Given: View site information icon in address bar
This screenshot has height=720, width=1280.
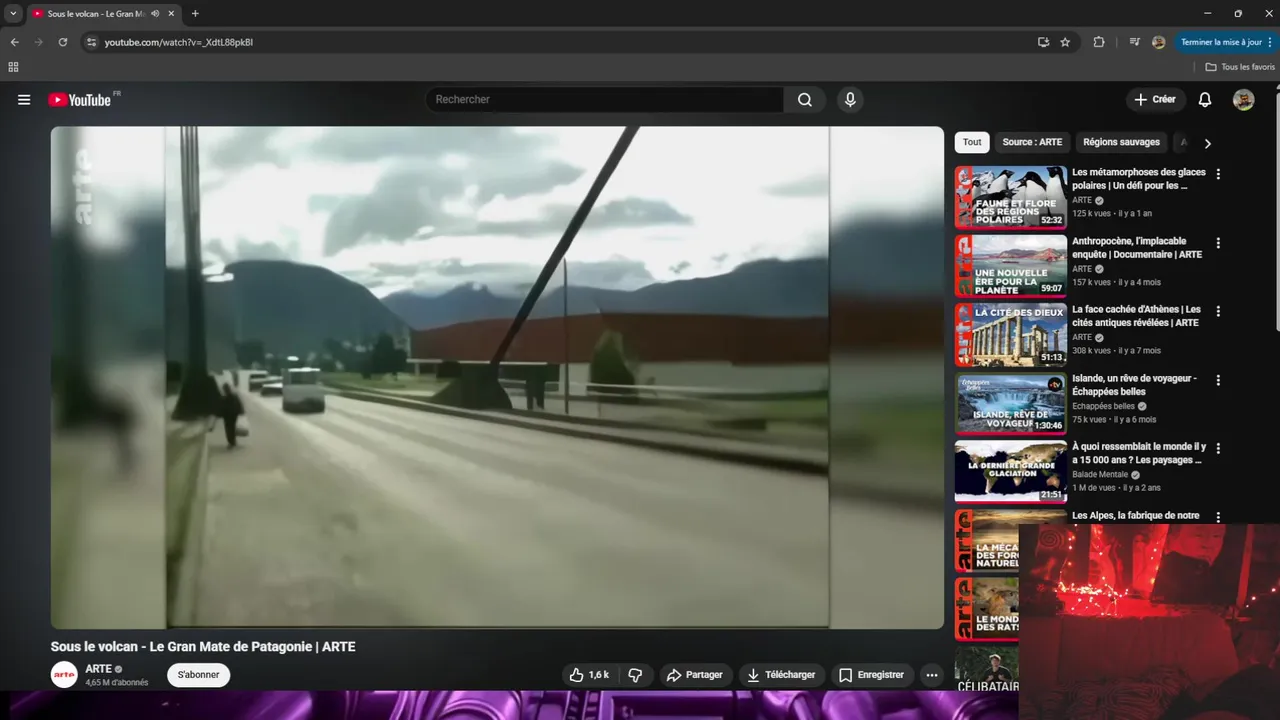Looking at the screenshot, I should click(x=91, y=42).
